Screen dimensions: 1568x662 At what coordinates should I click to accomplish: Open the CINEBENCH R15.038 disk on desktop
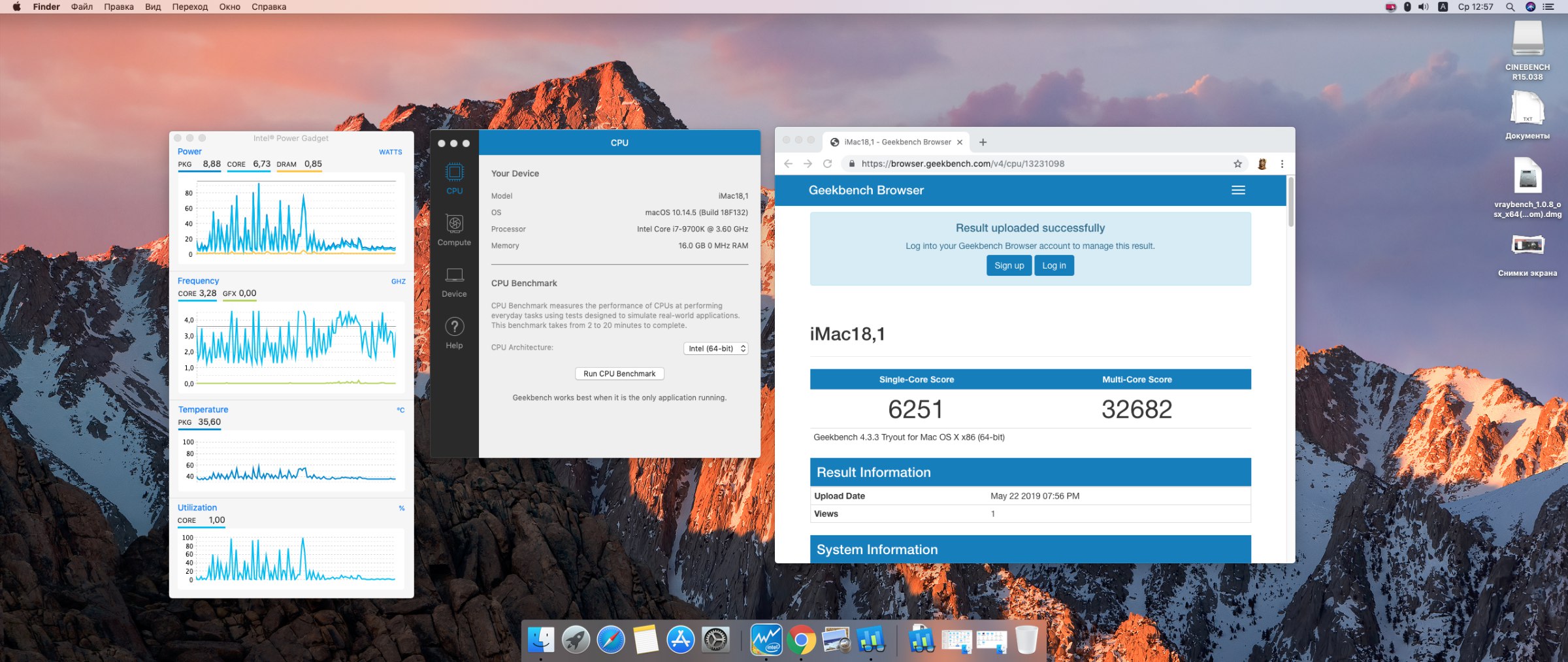click(x=1527, y=50)
